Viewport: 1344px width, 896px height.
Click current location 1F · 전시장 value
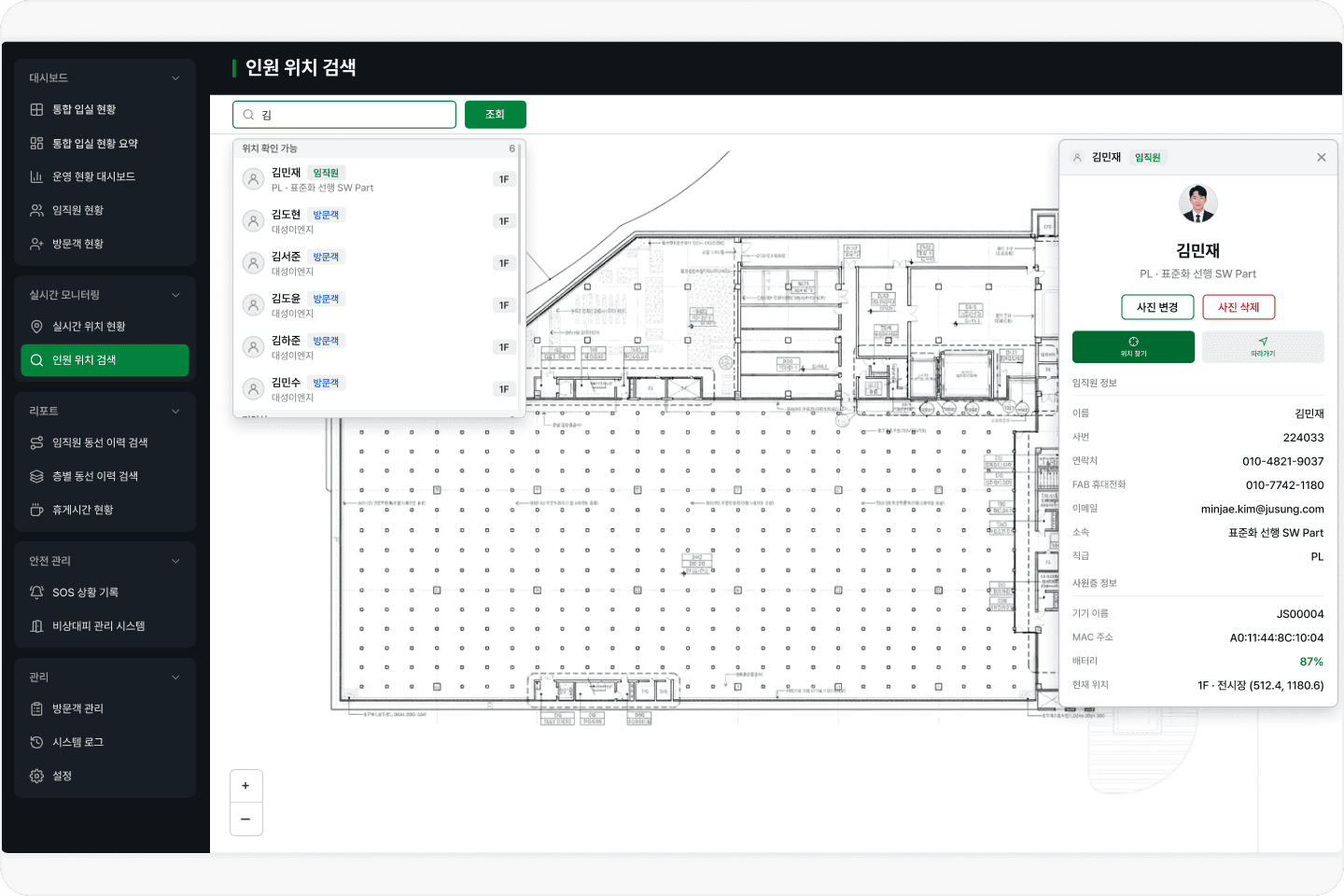[1261, 685]
